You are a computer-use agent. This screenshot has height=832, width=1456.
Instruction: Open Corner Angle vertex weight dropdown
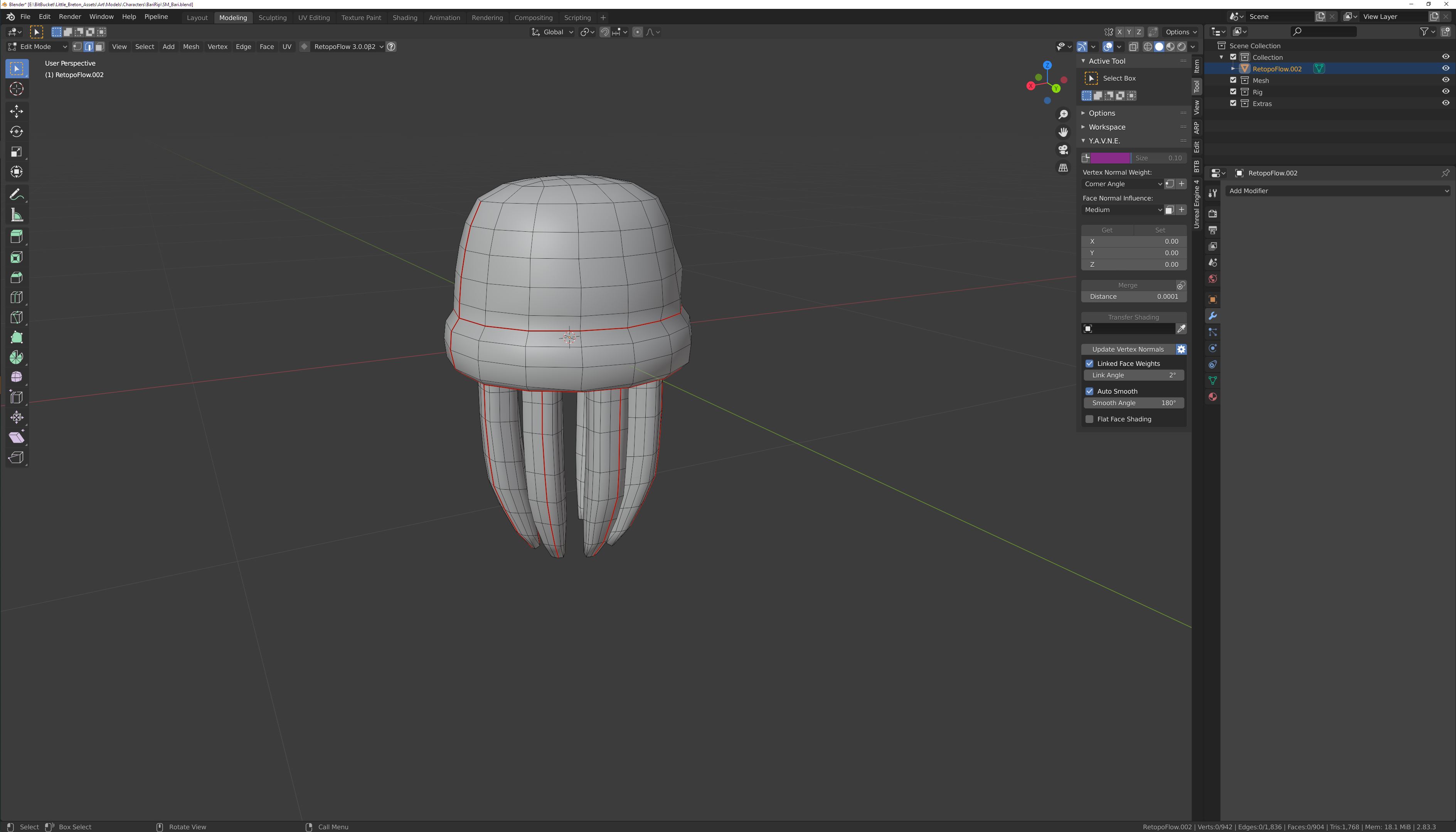point(1123,184)
